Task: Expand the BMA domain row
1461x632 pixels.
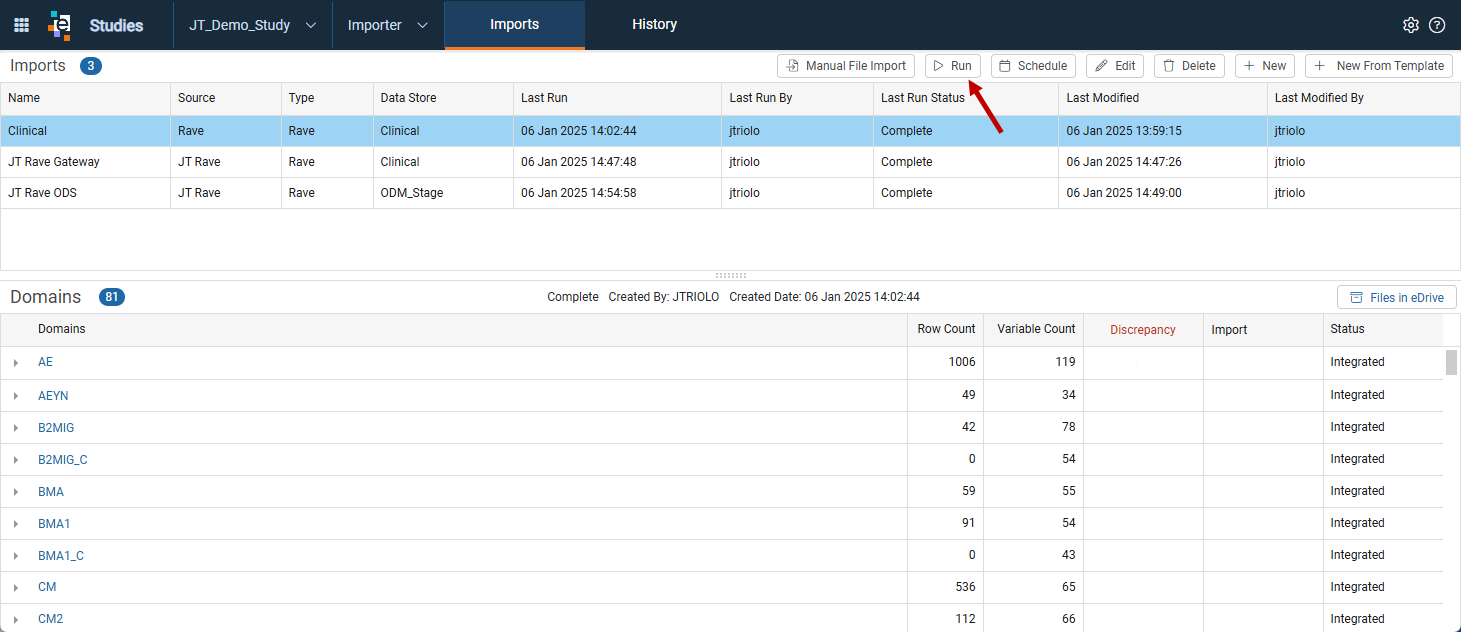Action: click(x=16, y=492)
